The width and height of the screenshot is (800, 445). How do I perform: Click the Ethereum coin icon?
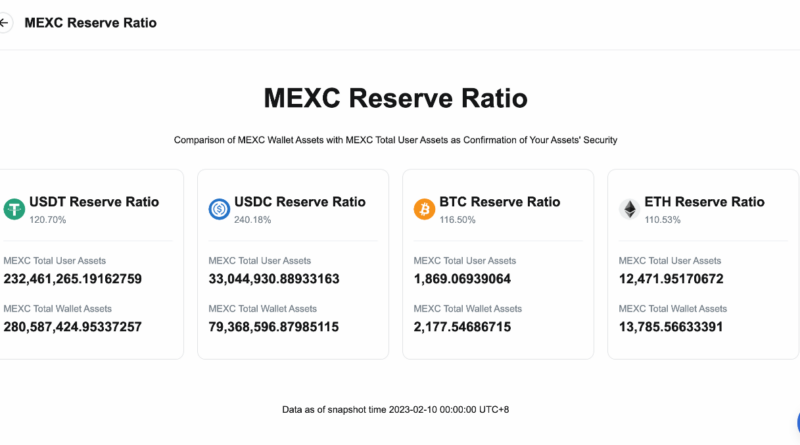(629, 209)
